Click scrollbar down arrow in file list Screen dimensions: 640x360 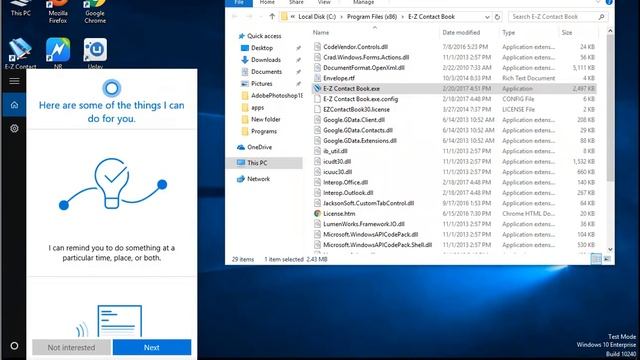point(610,249)
